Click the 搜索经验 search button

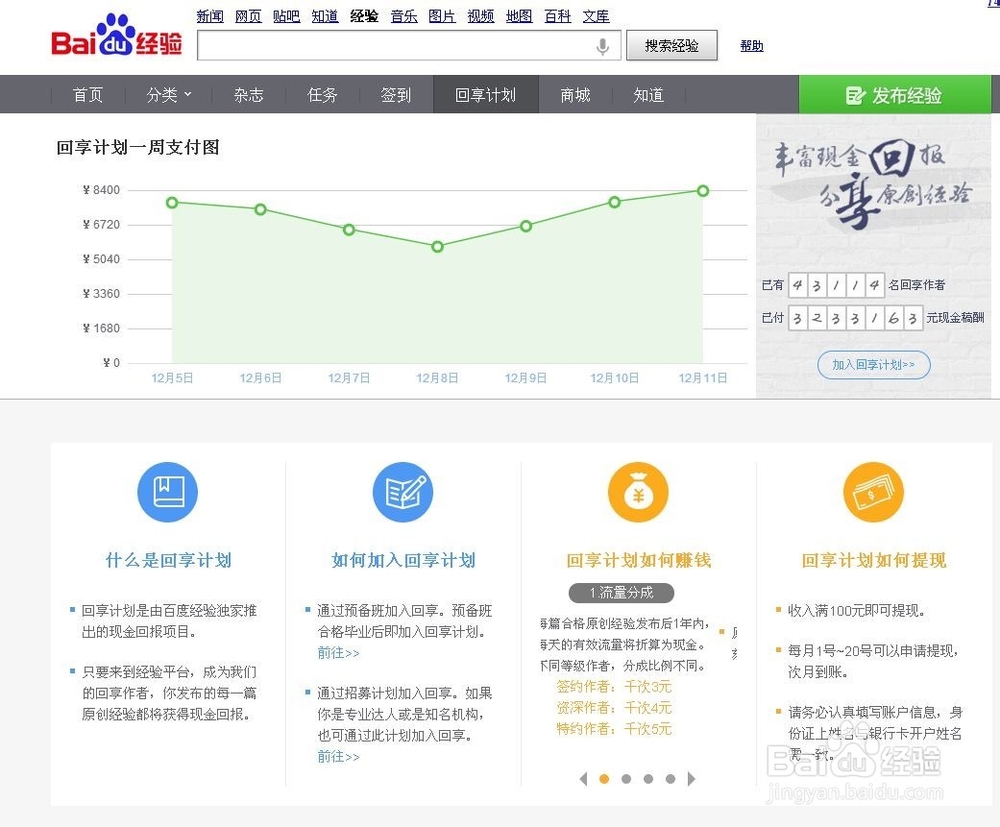point(672,45)
